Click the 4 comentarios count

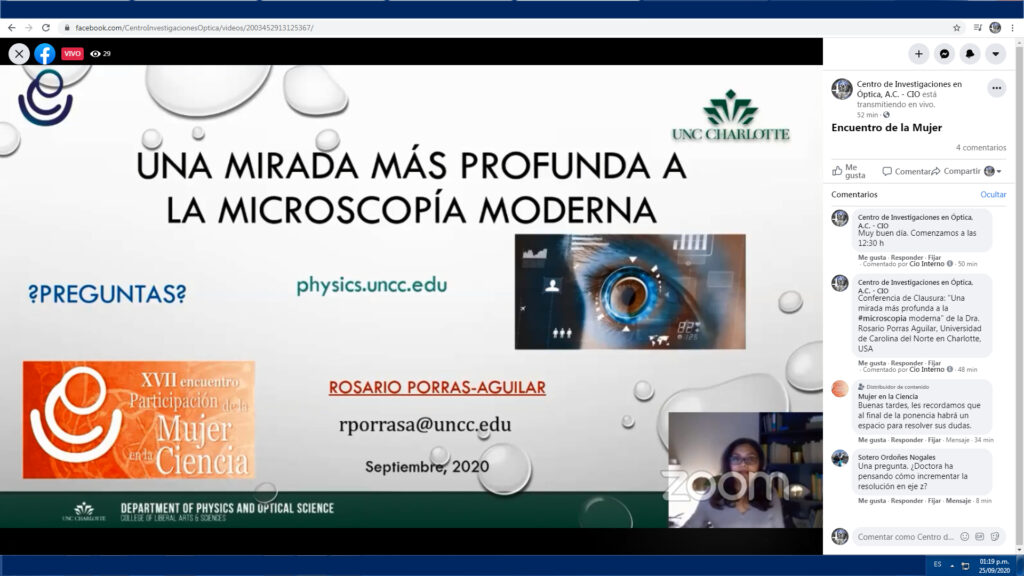(x=980, y=147)
